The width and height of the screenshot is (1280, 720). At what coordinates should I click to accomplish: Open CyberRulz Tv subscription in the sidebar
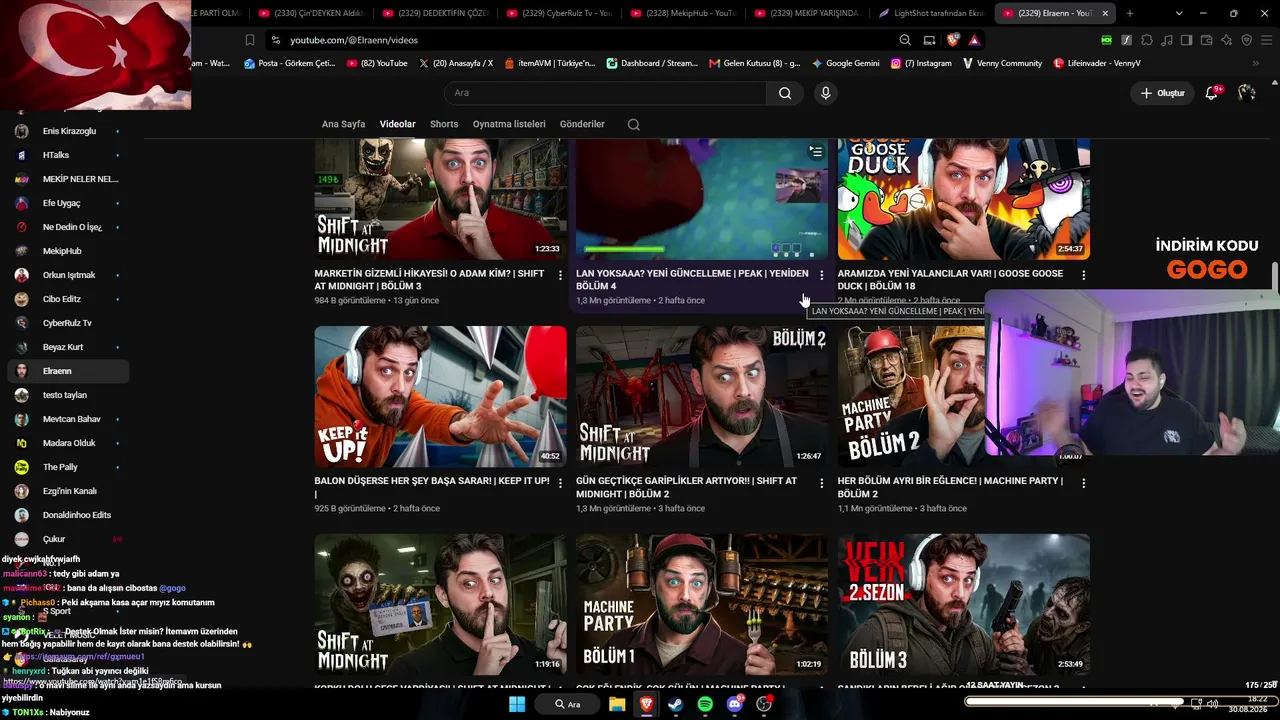68,323
